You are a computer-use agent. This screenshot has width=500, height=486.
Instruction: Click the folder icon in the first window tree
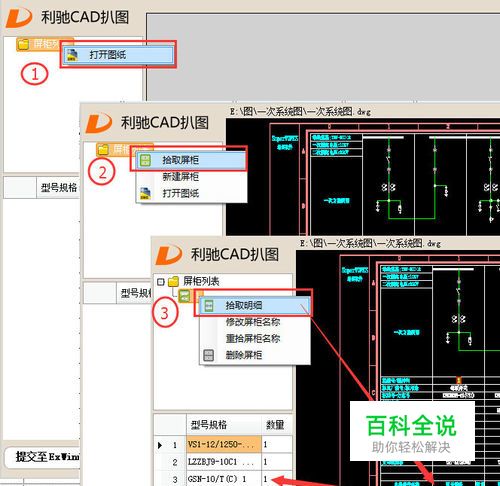[23, 44]
